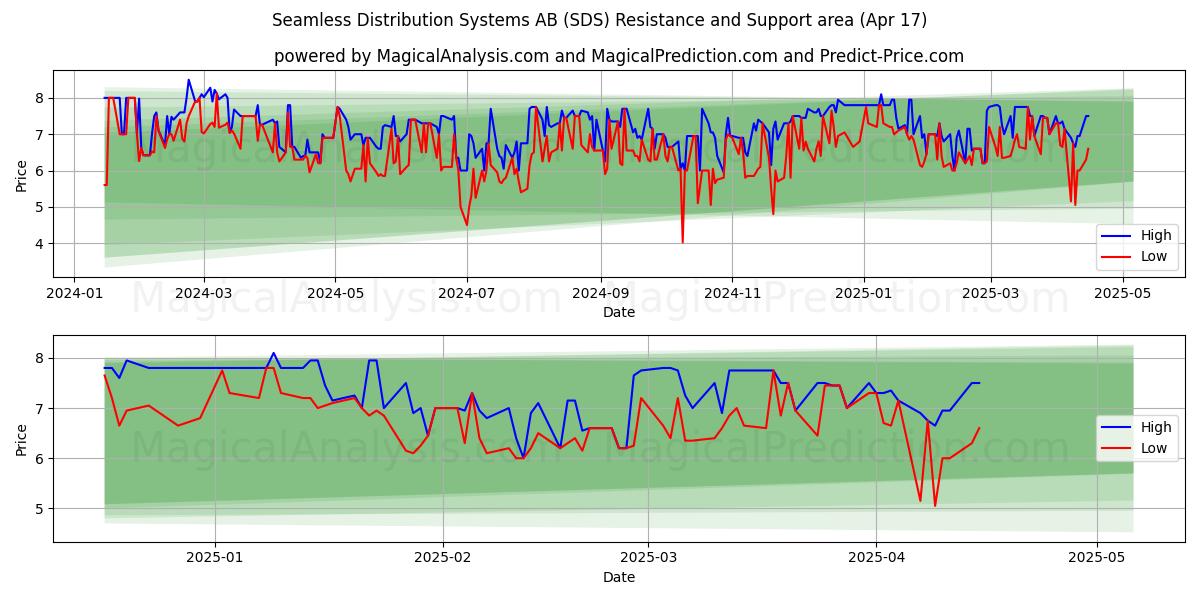
Task: Click the '2024-05' x-axis label
Action: 335,295
